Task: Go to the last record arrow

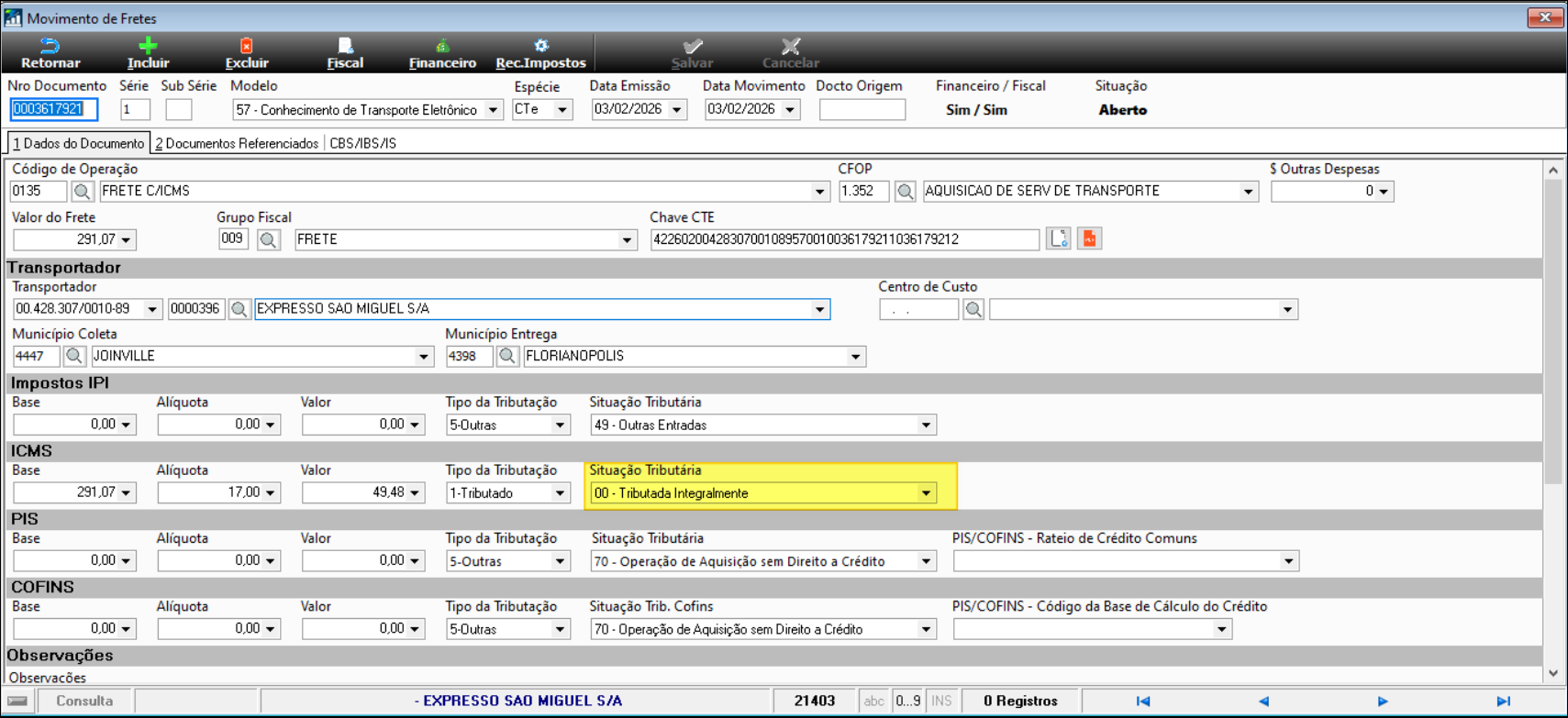Action: (1503, 701)
